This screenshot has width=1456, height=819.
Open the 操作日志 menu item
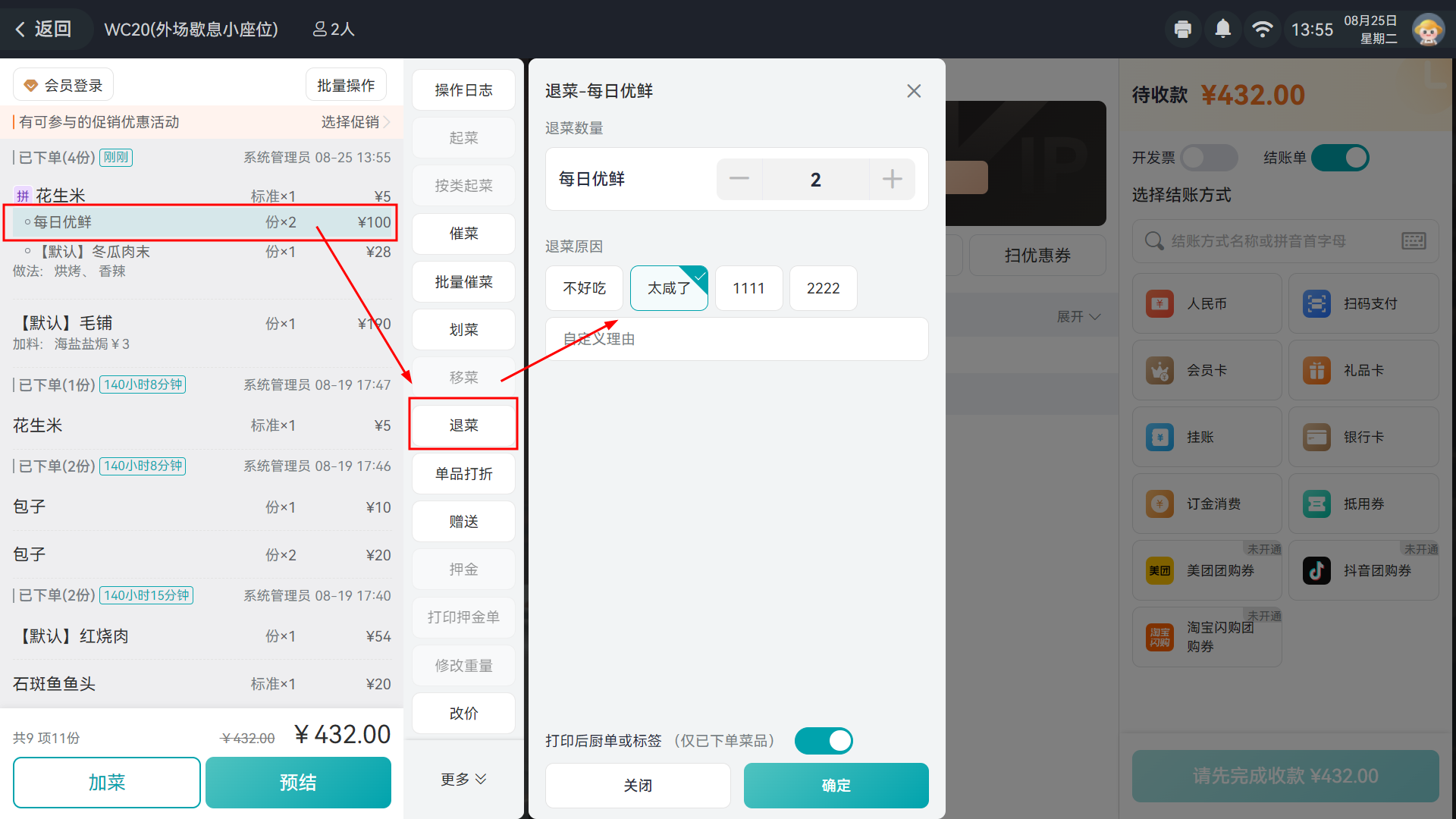coord(463,90)
